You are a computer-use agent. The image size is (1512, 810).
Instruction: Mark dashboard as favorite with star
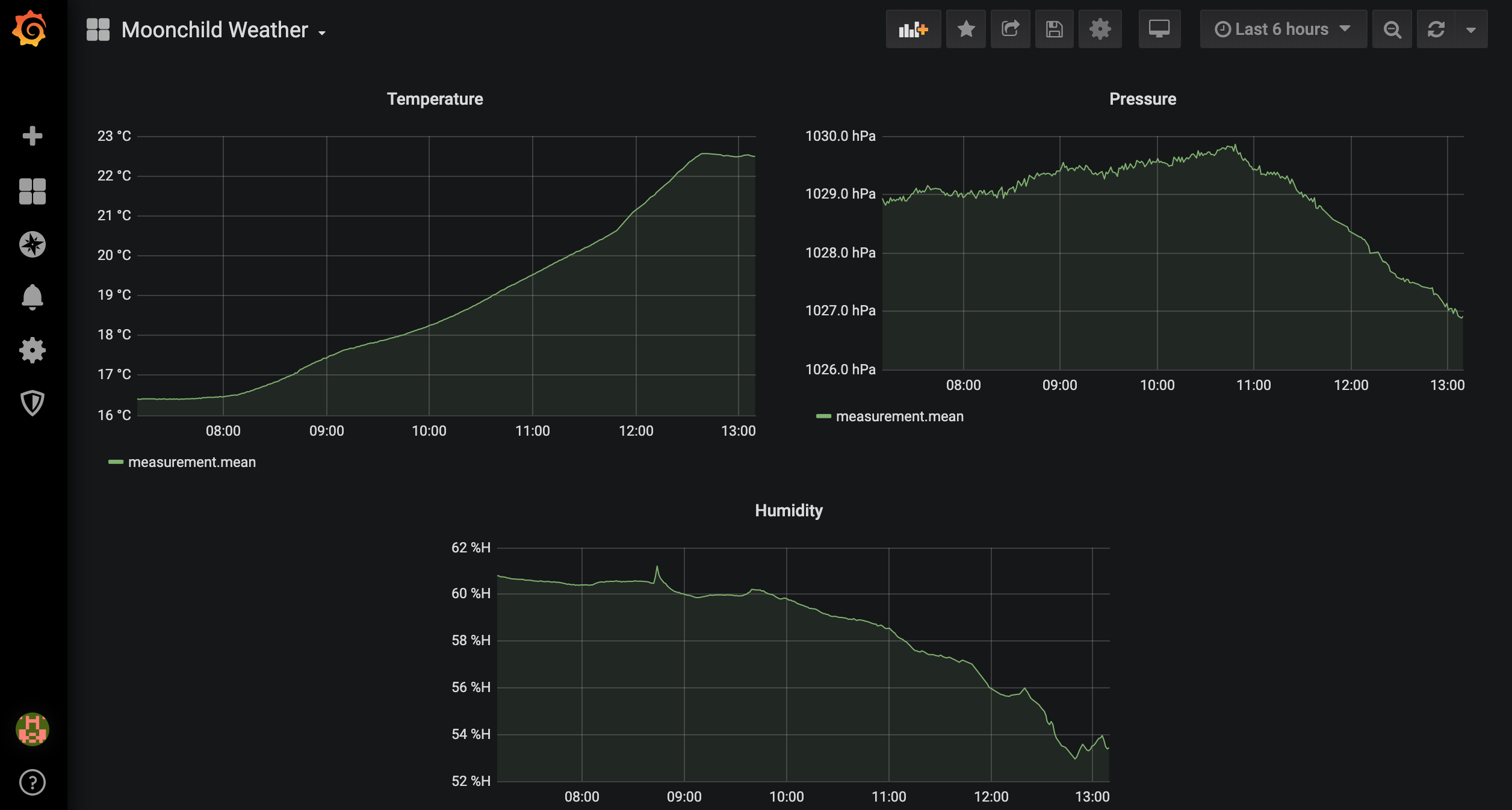tap(965, 29)
